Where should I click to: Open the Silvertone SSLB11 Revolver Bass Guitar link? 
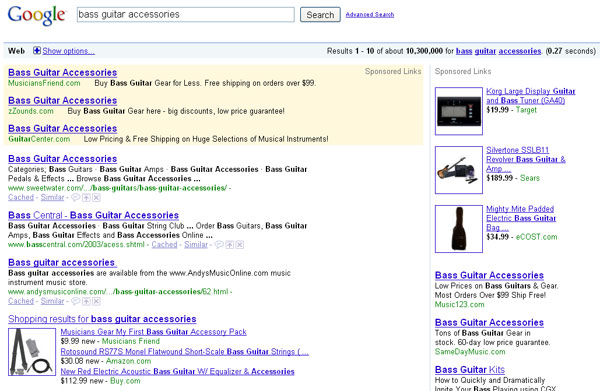pos(525,159)
